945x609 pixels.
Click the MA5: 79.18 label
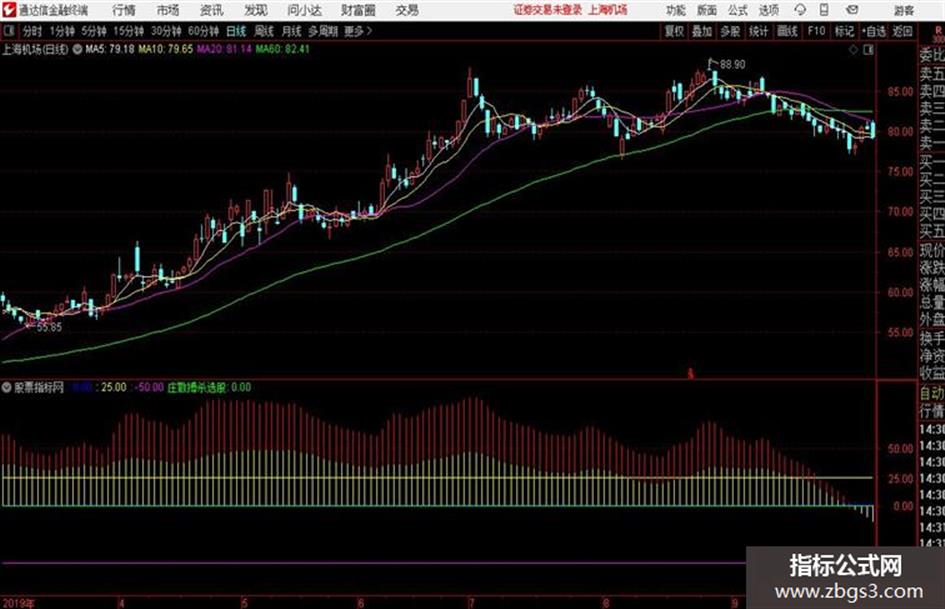[x=110, y=49]
